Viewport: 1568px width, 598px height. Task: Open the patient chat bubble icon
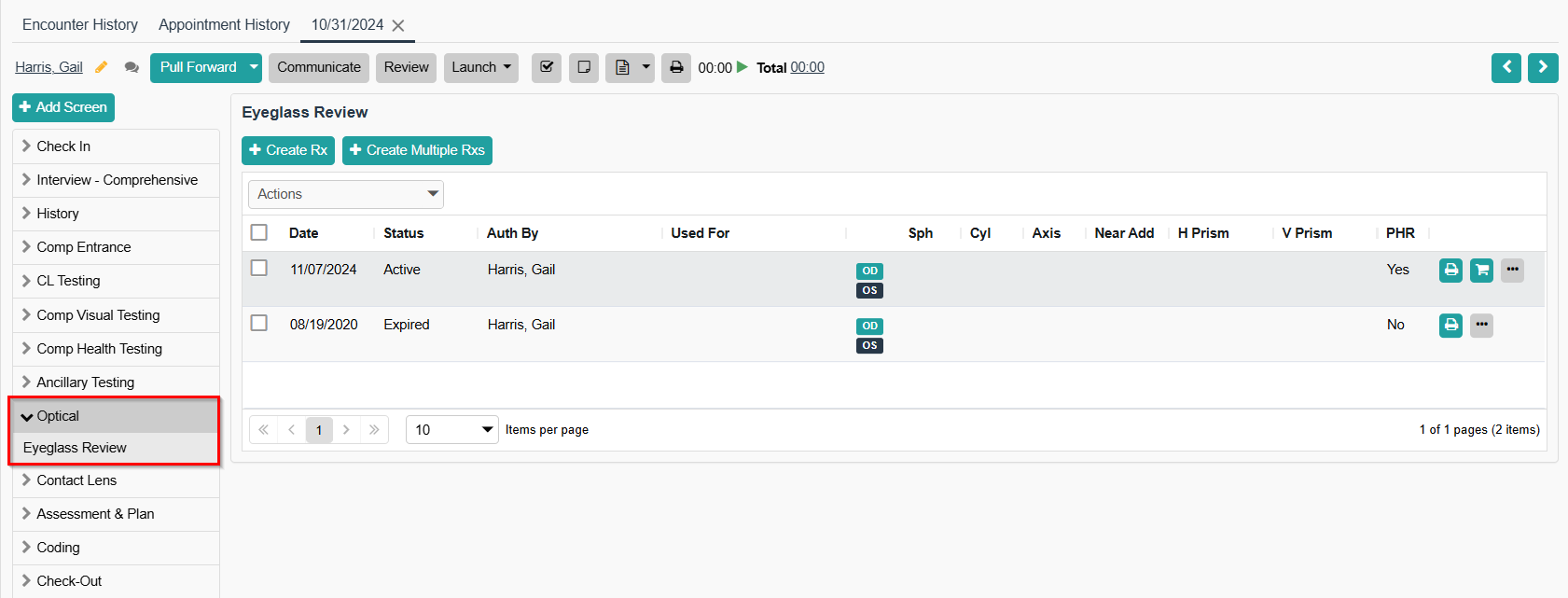pos(132,67)
